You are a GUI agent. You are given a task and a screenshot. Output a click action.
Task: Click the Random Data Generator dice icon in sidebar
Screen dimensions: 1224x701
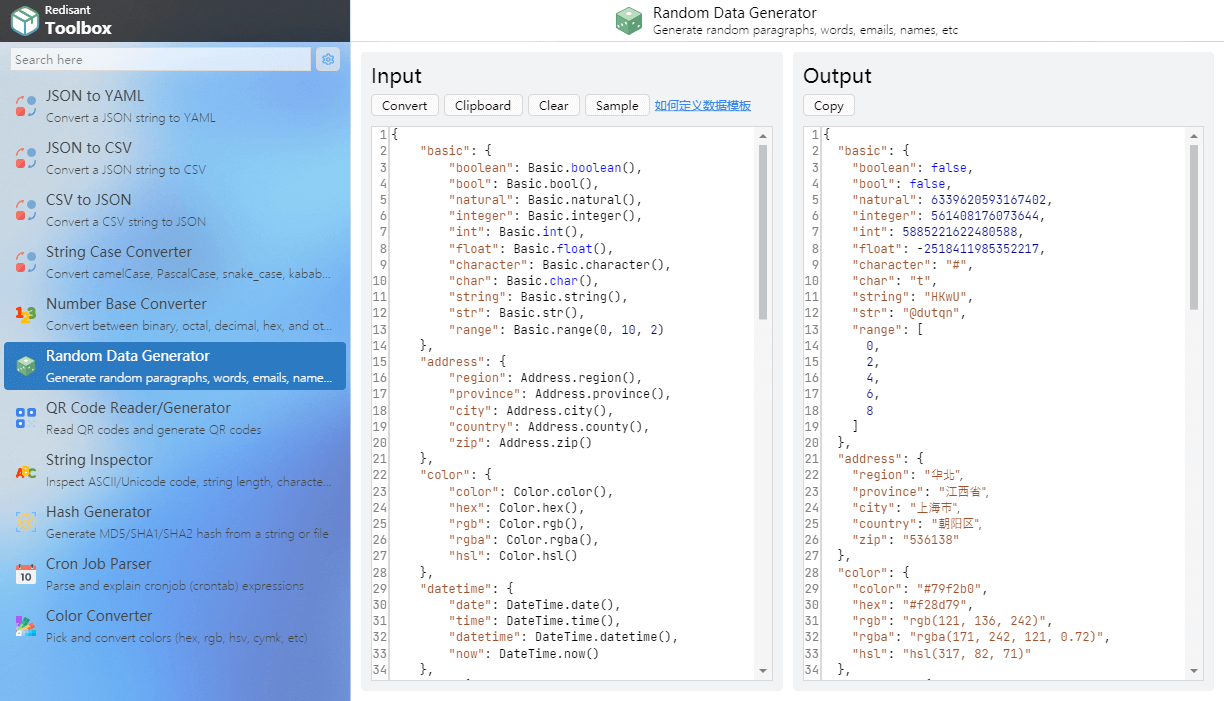pos(26,366)
